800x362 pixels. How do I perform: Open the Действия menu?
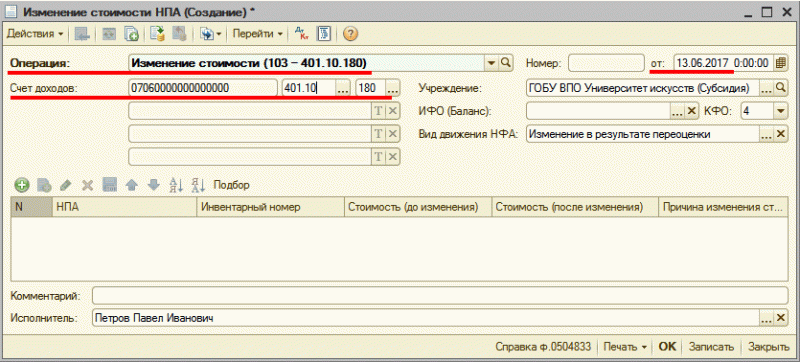[x=35, y=34]
